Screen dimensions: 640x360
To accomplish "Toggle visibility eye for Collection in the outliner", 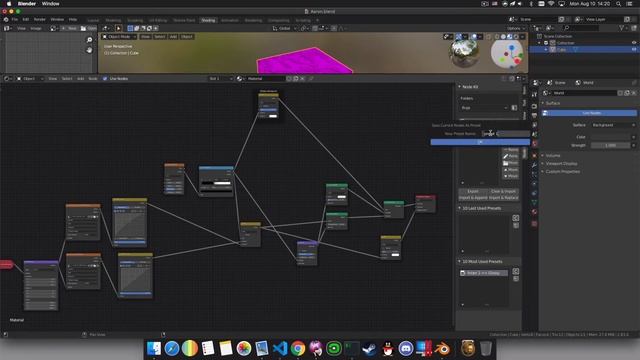I will [x=634, y=42].
